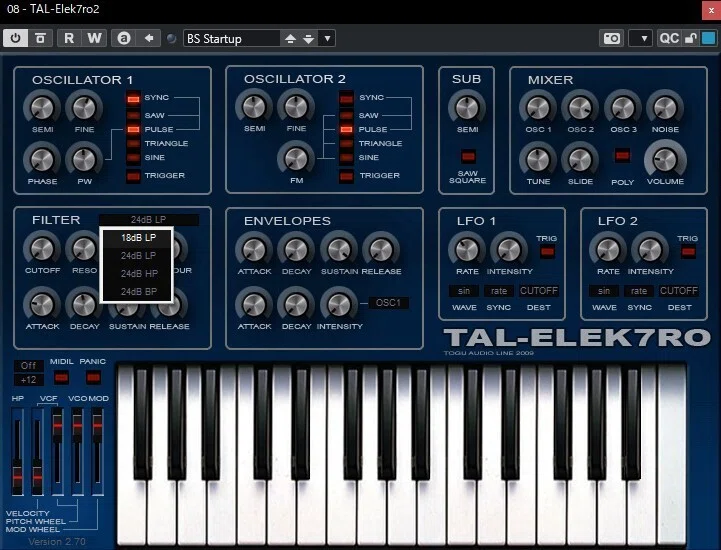Toggle Oscillator 2 SINE LED
The height and width of the screenshot is (550, 721).
(346, 158)
